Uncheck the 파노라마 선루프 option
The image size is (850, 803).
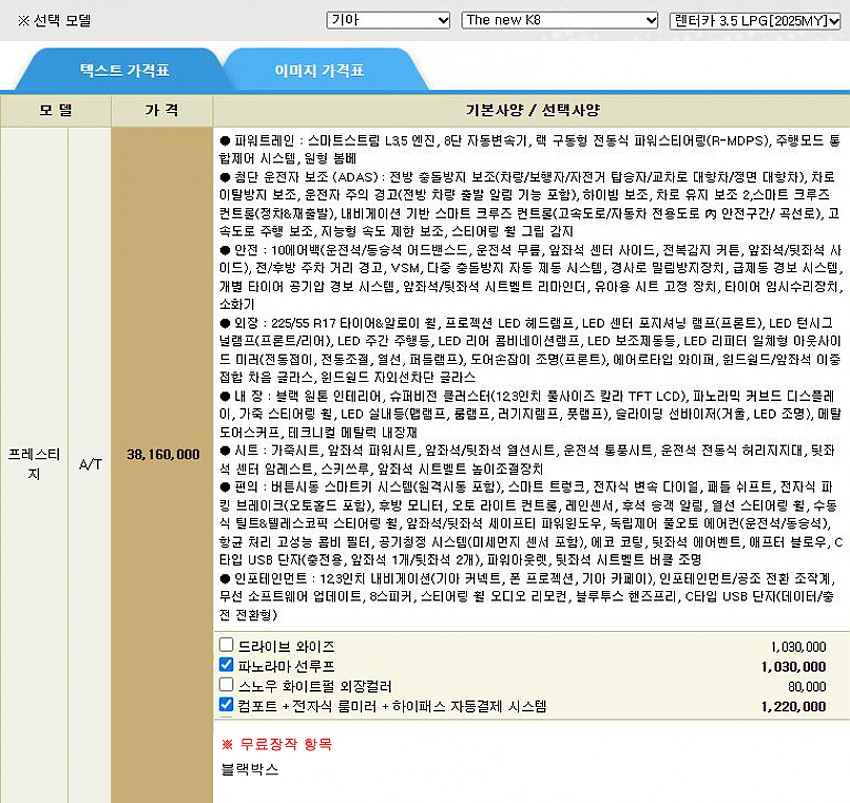pyautogui.click(x=226, y=665)
